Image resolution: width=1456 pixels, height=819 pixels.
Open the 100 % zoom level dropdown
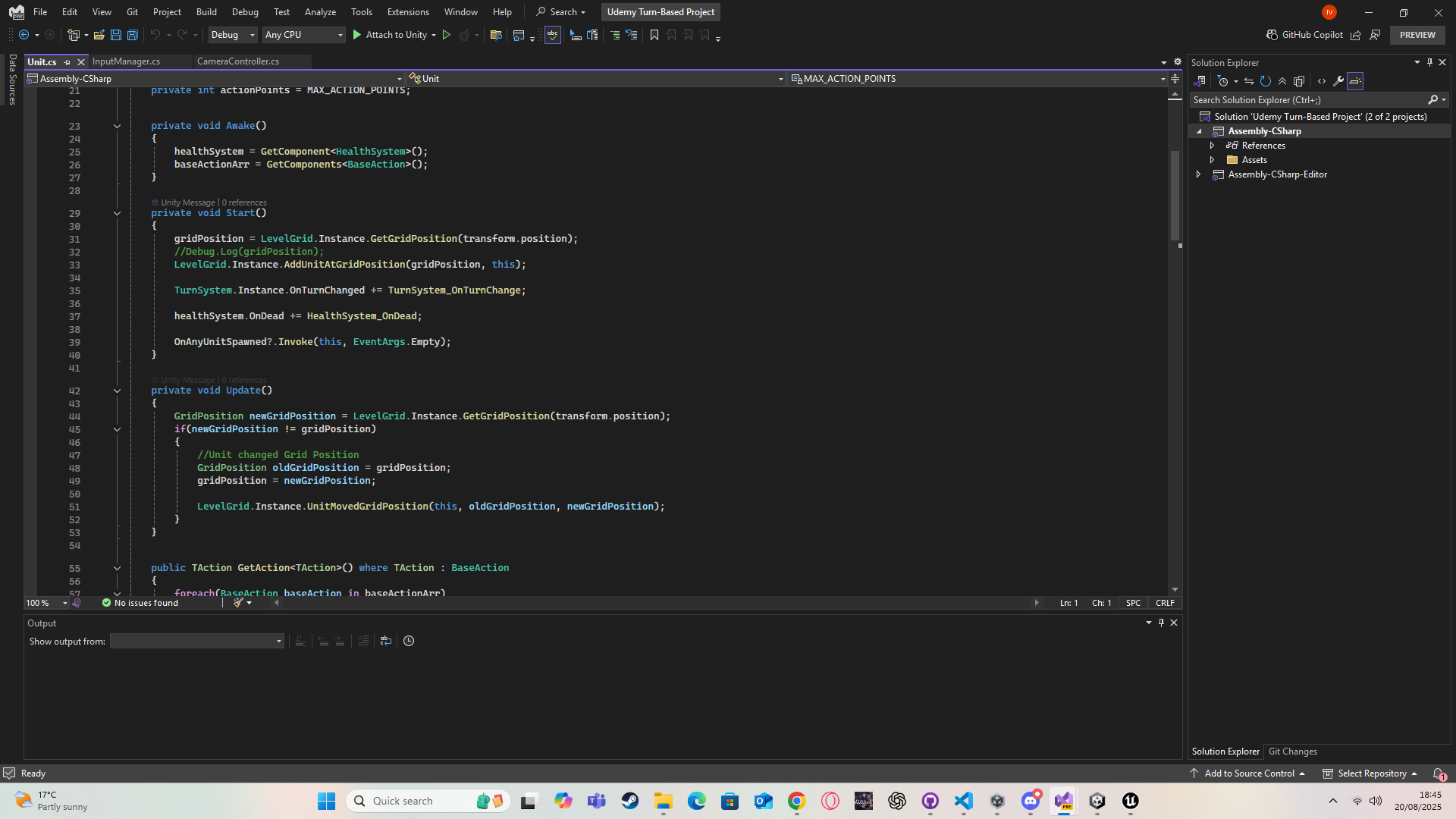pyautogui.click(x=46, y=603)
